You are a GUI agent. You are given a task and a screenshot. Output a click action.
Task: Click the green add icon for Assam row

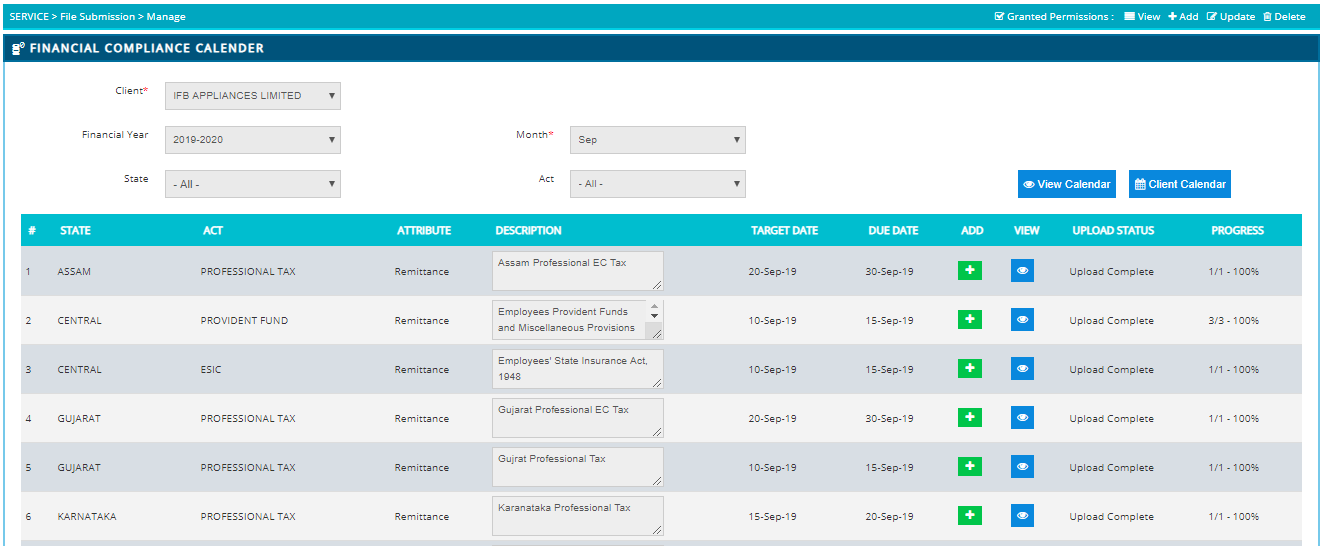[x=969, y=271]
